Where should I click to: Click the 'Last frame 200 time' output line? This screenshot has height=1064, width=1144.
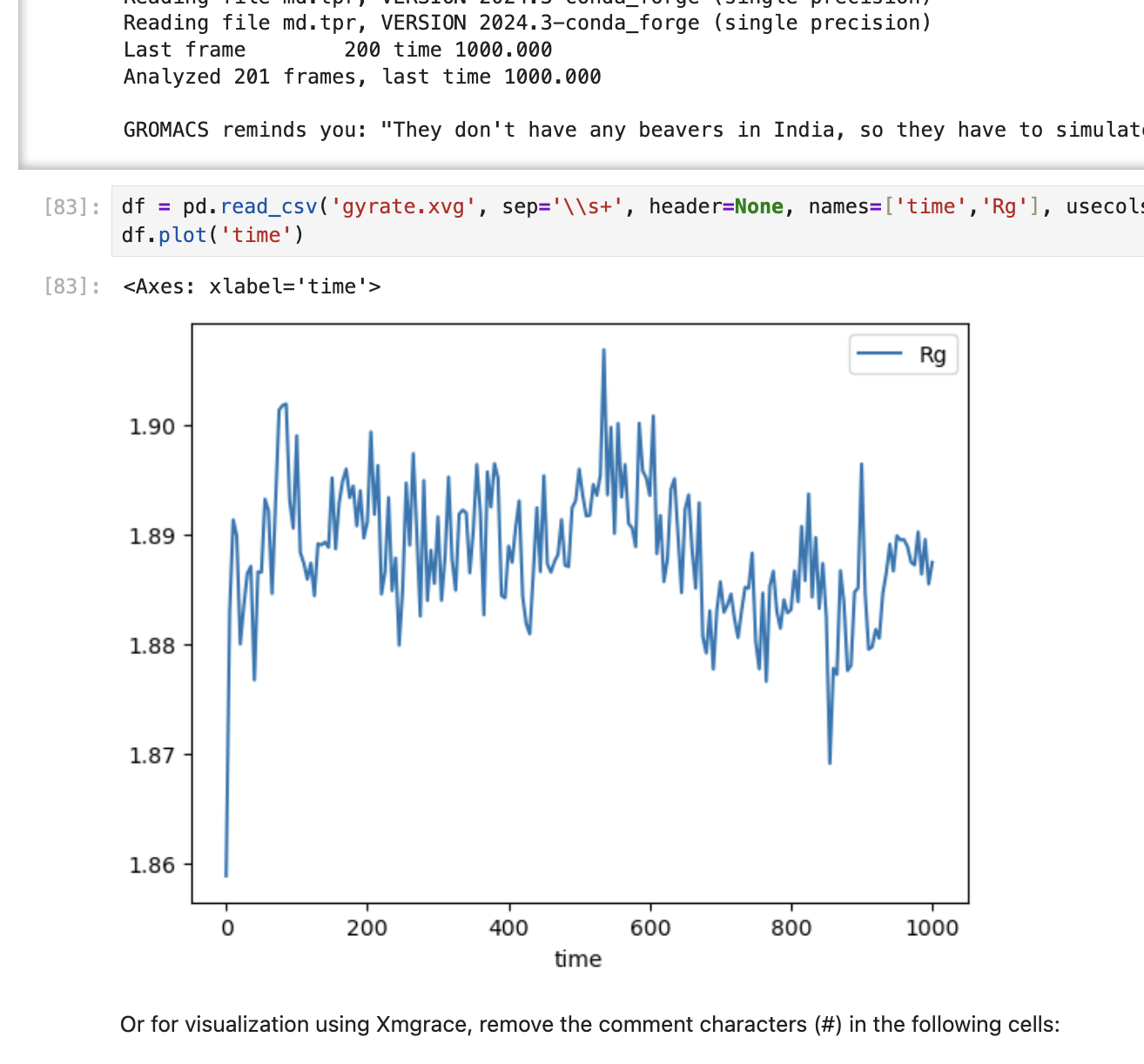pyautogui.click(x=338, y=50)
